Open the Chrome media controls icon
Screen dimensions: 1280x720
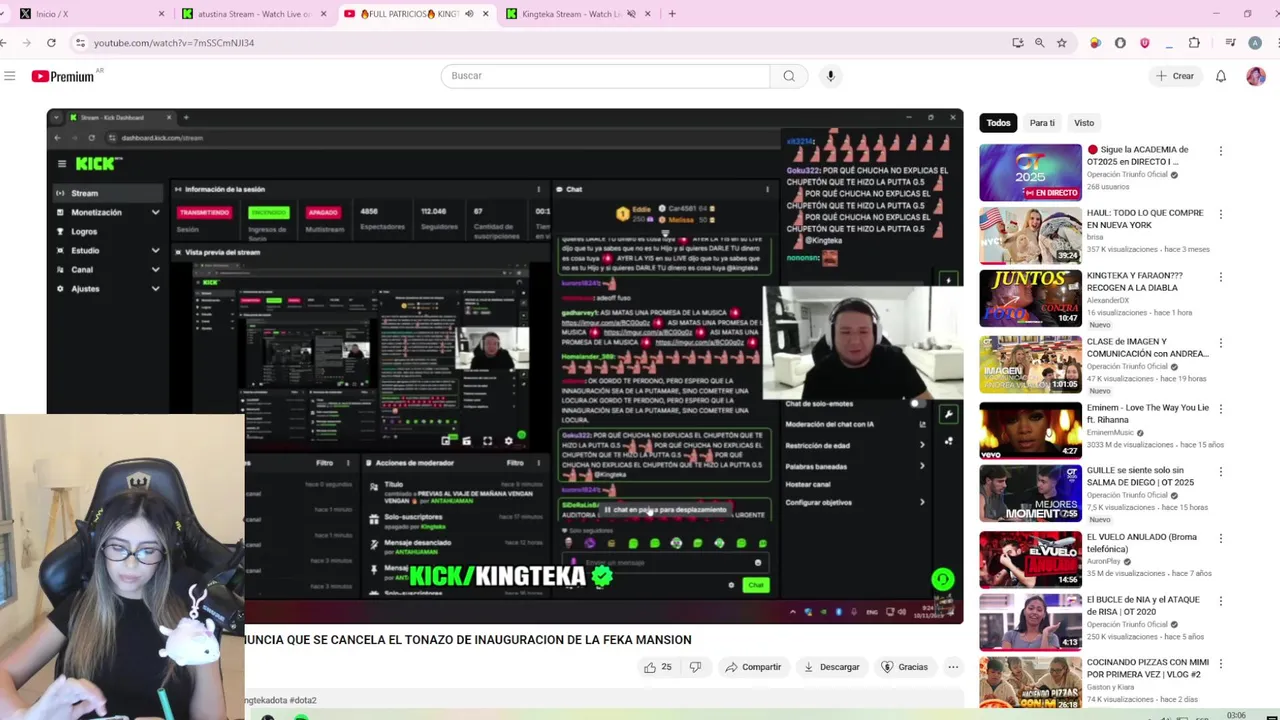click(x=1230, y=43)
